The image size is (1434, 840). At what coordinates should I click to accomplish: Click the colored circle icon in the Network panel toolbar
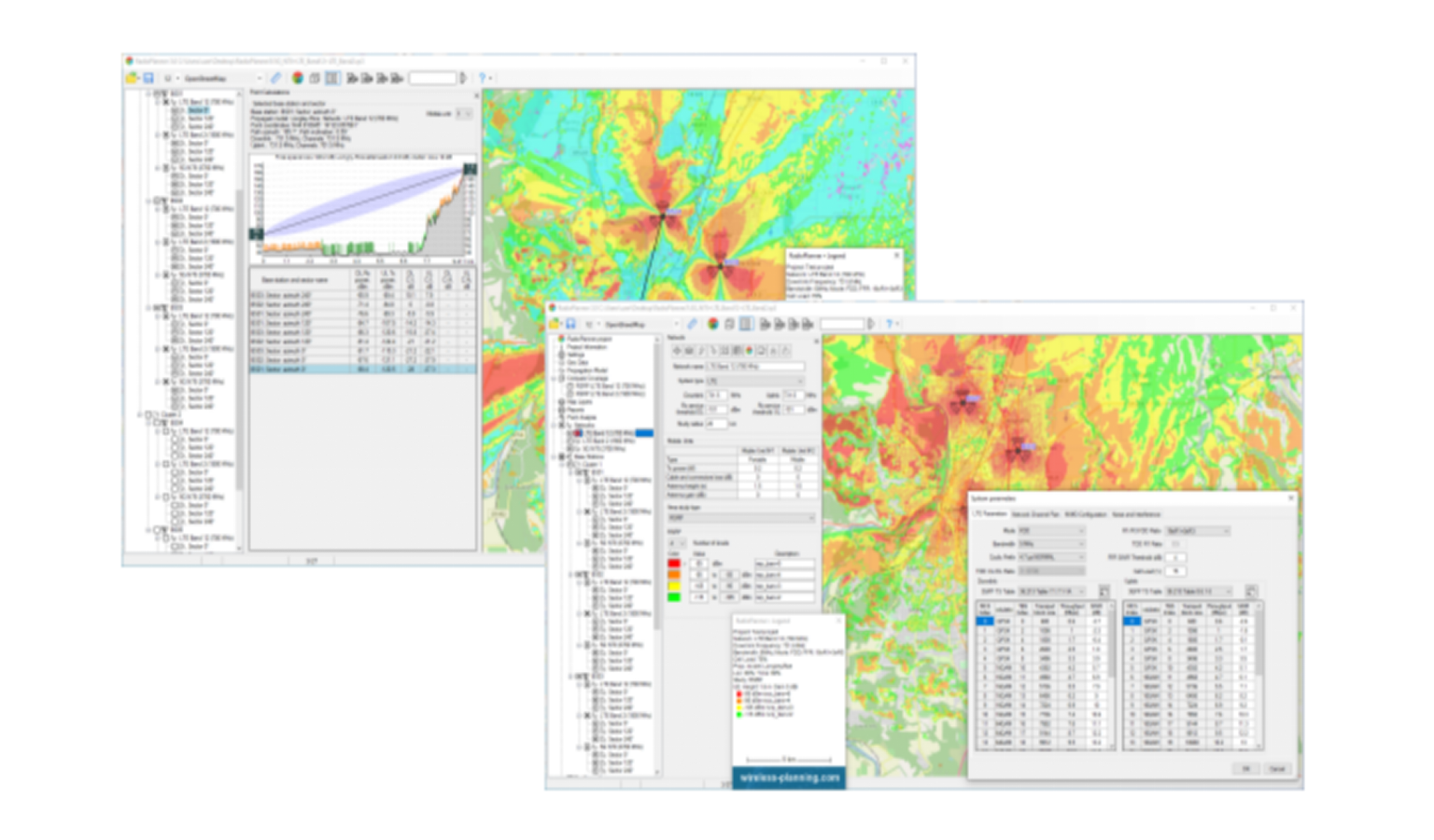[x=749, y=351]
